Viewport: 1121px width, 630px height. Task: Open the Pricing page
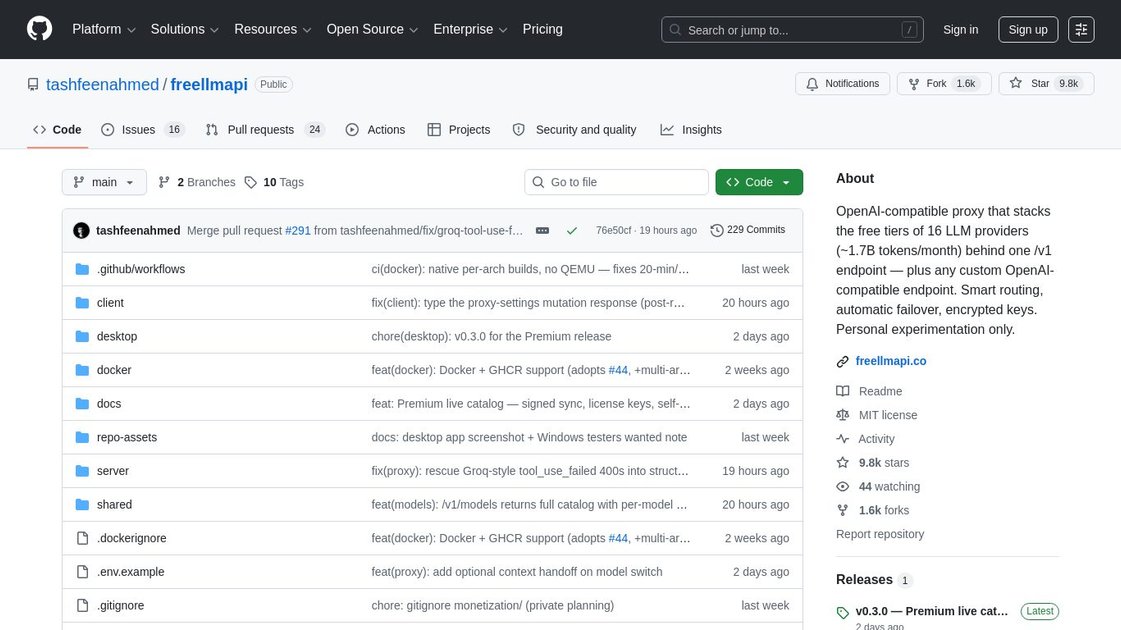click(x=543, y=29)
